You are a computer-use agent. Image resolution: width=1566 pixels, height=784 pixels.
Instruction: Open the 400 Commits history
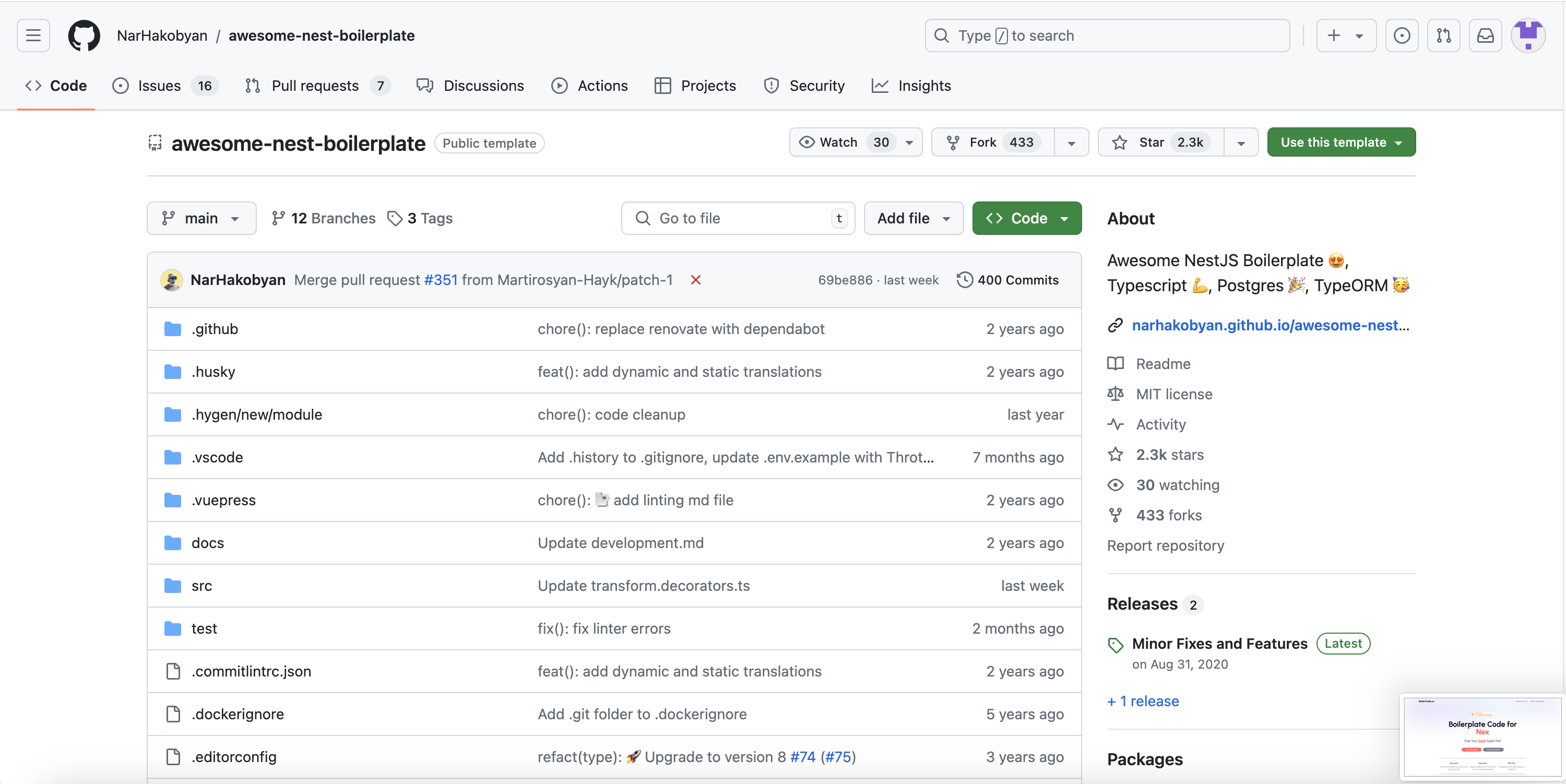tap(1008, 280)
